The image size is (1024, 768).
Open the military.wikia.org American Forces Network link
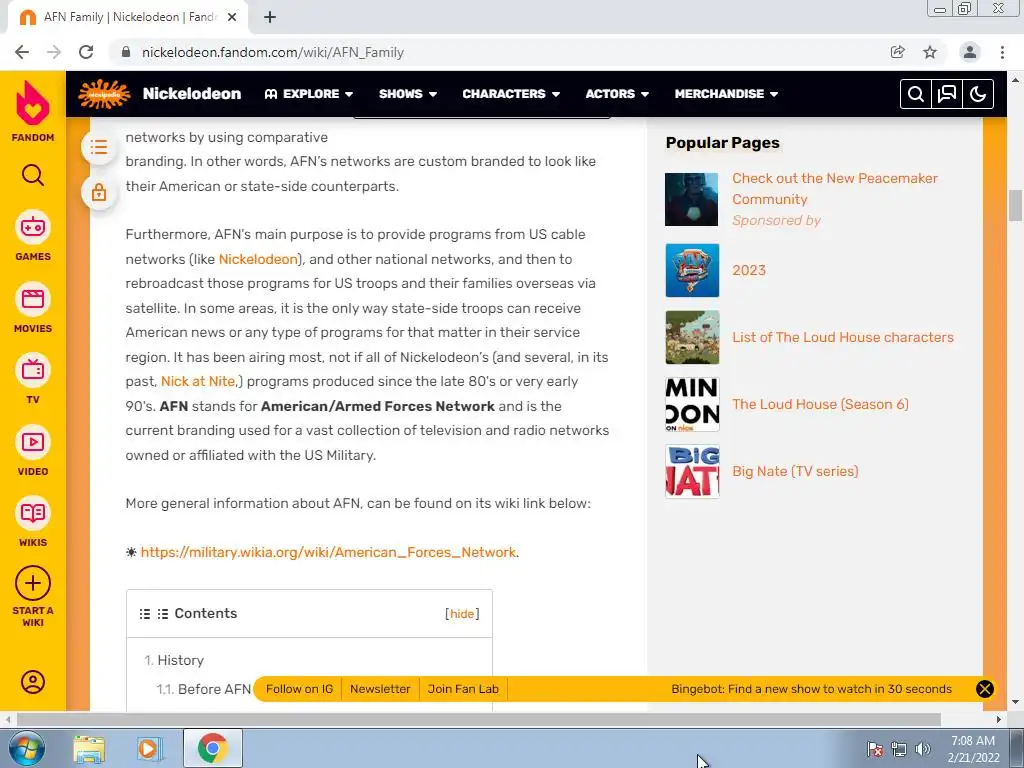[x=328, y=552]
